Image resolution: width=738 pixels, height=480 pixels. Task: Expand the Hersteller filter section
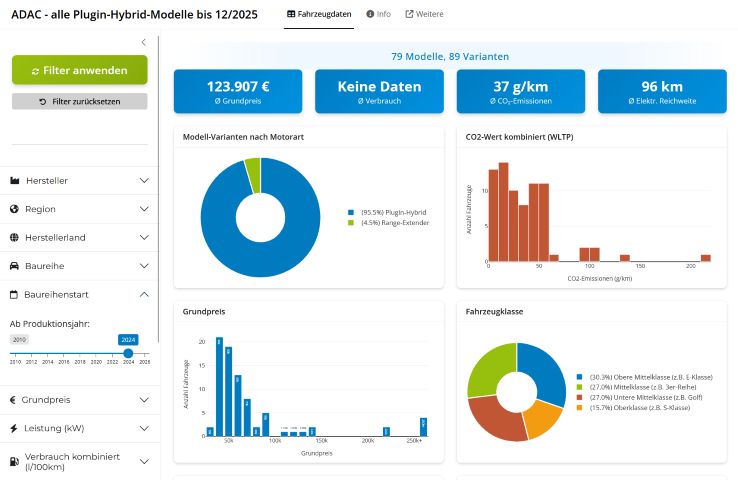point(144,181)
